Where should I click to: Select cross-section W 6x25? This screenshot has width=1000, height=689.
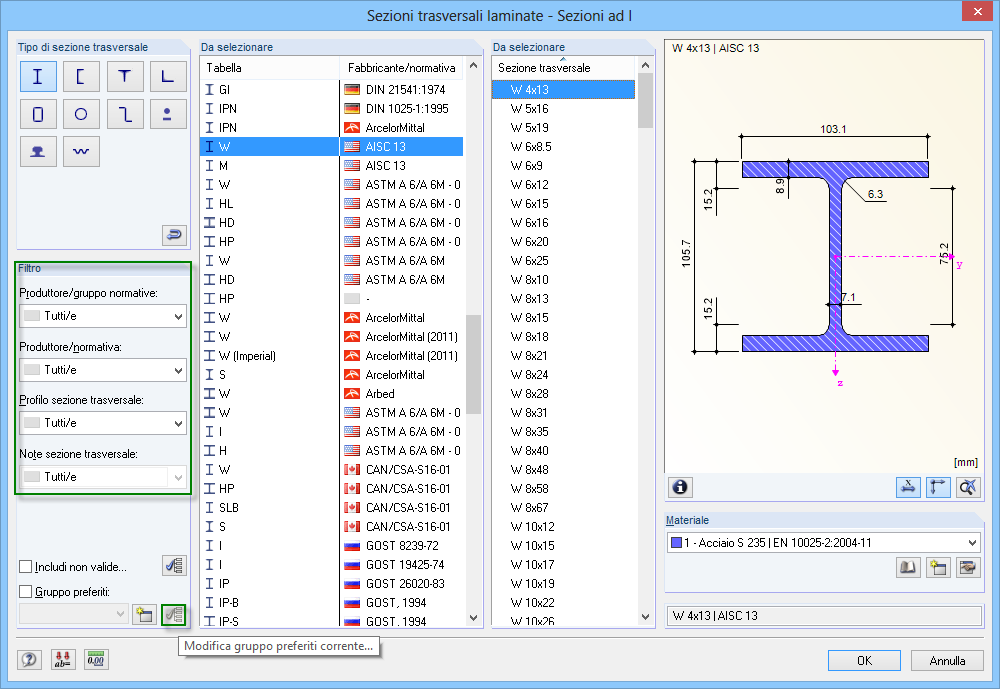[x=564, y=260]
